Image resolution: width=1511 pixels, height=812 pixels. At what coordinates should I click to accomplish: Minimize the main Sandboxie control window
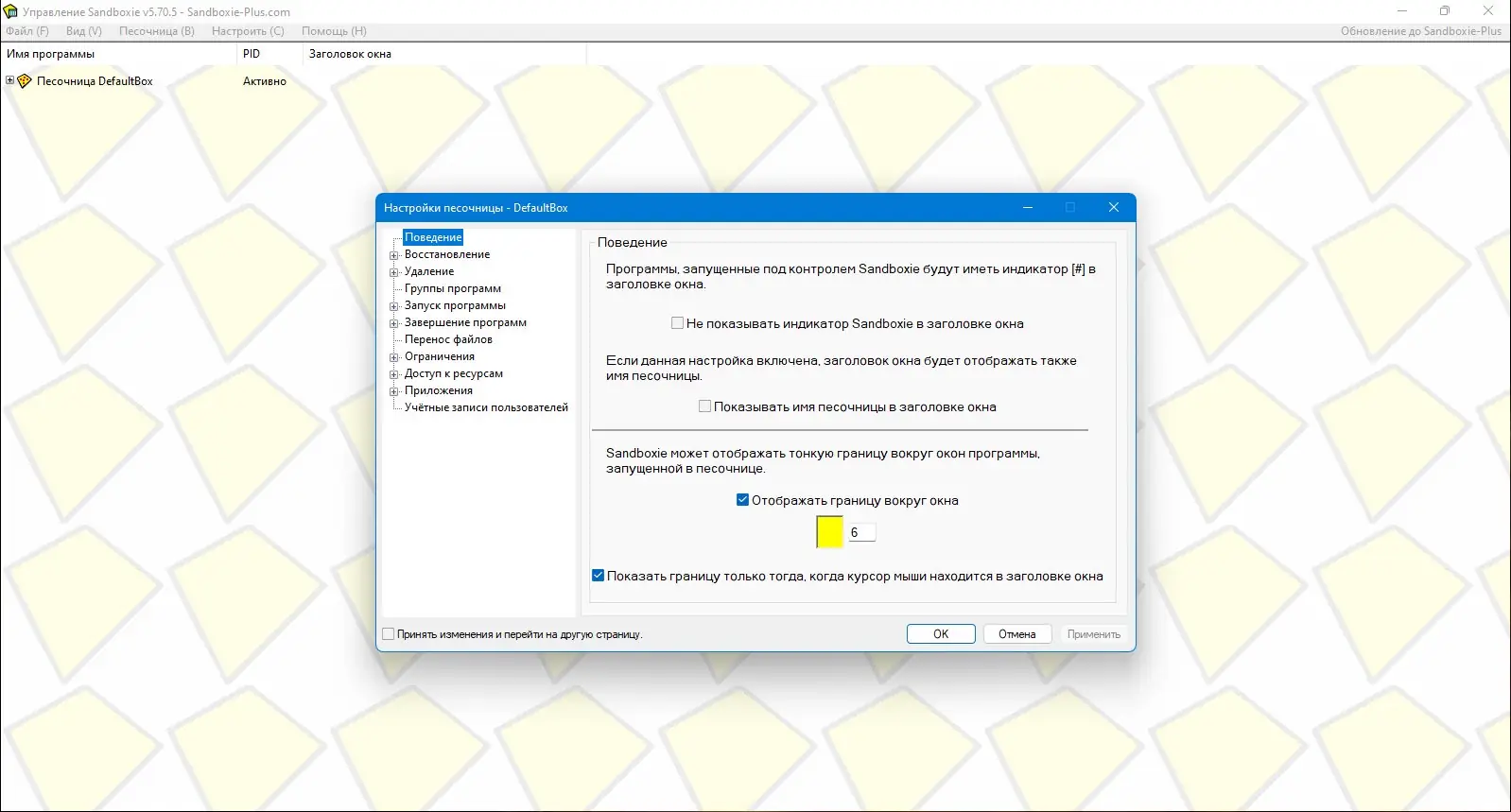[x=1401, y=11]
